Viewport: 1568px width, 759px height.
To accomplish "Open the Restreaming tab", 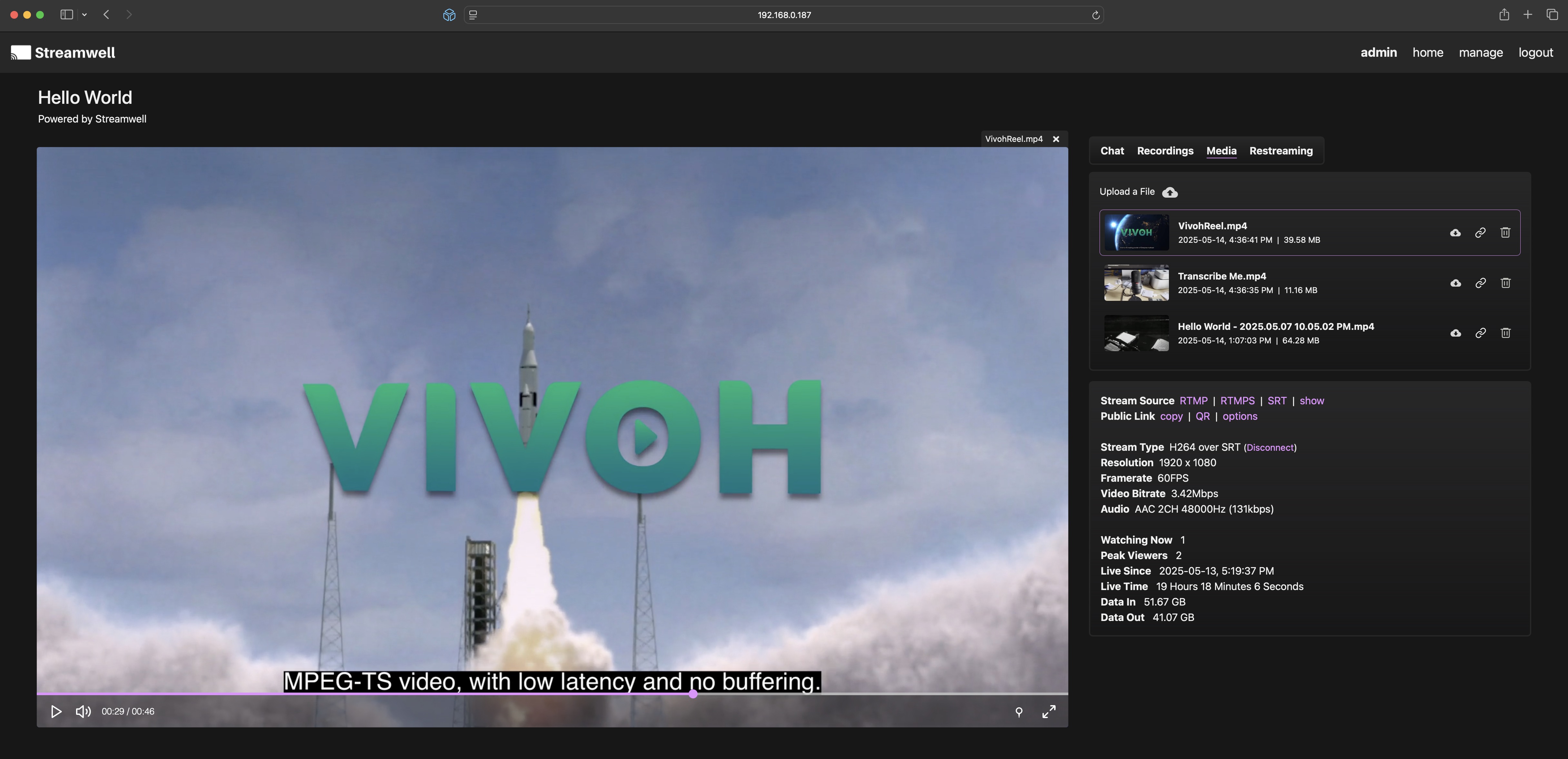I will pyautogui.click(x=1281, y=151).
